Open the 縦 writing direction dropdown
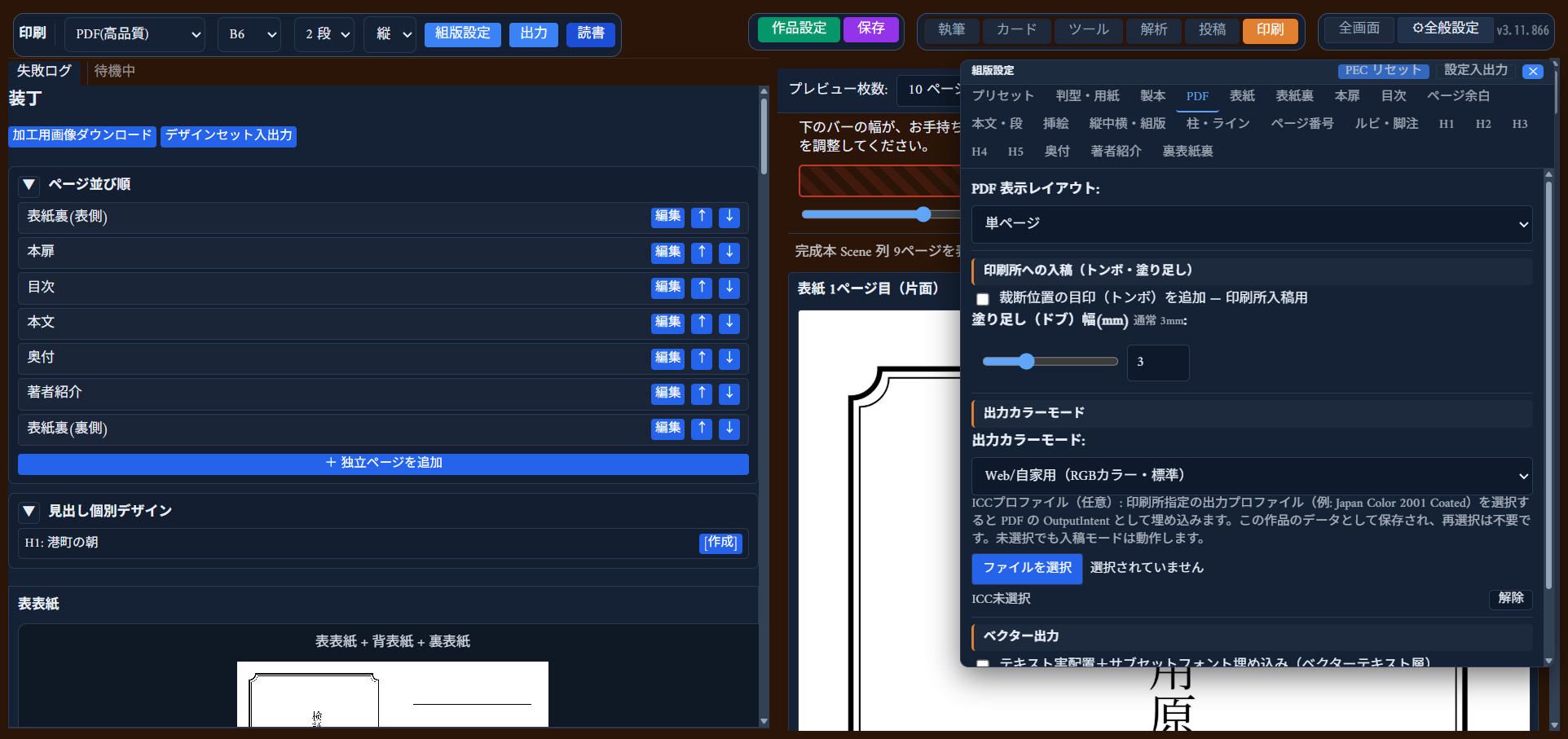 click(390, 34)
